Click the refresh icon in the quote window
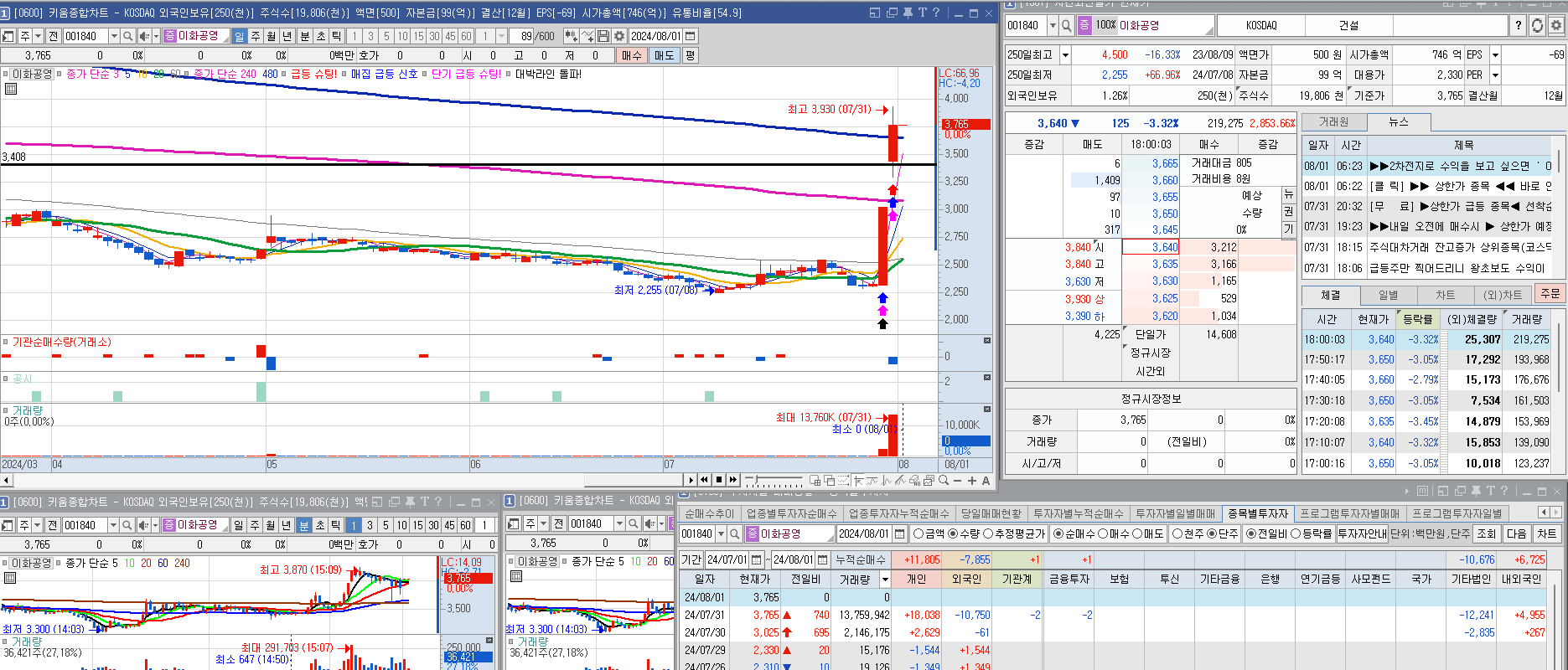Screen dimensions: 1568x670 coord(1537,25)
